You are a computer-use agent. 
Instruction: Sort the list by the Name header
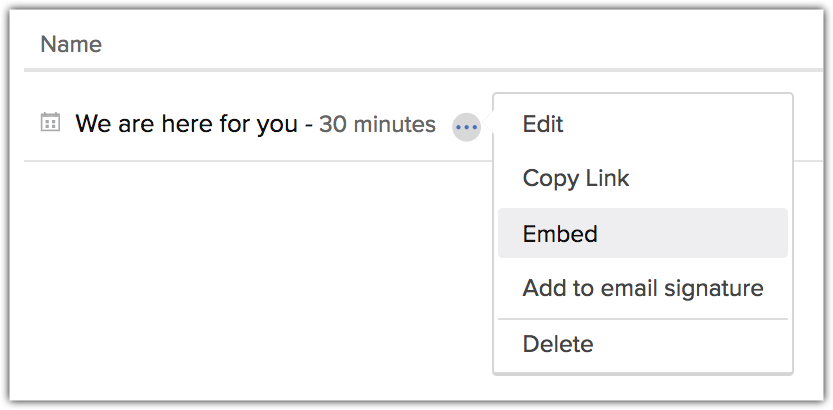tap(71, 44)
